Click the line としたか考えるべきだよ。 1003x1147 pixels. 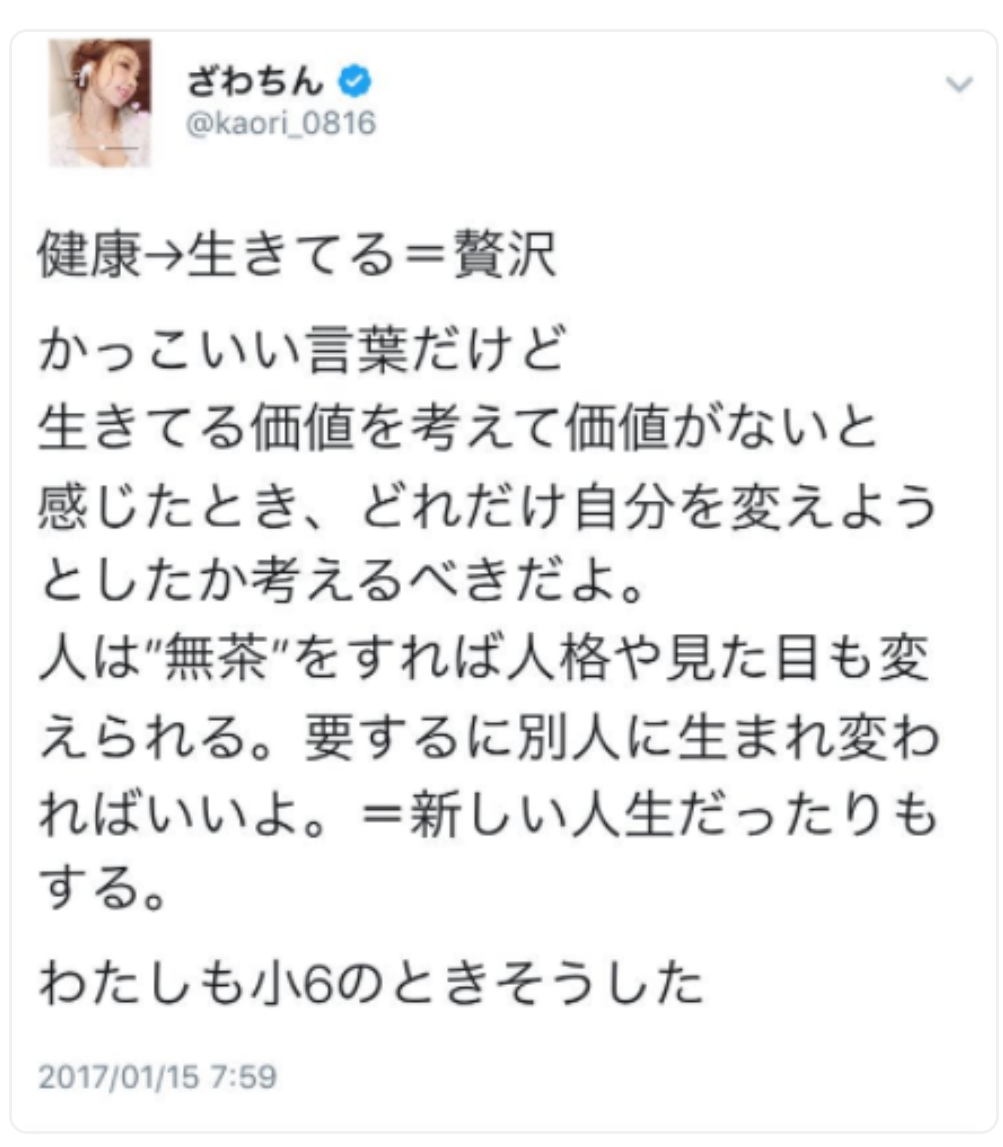tap(342, 582)
